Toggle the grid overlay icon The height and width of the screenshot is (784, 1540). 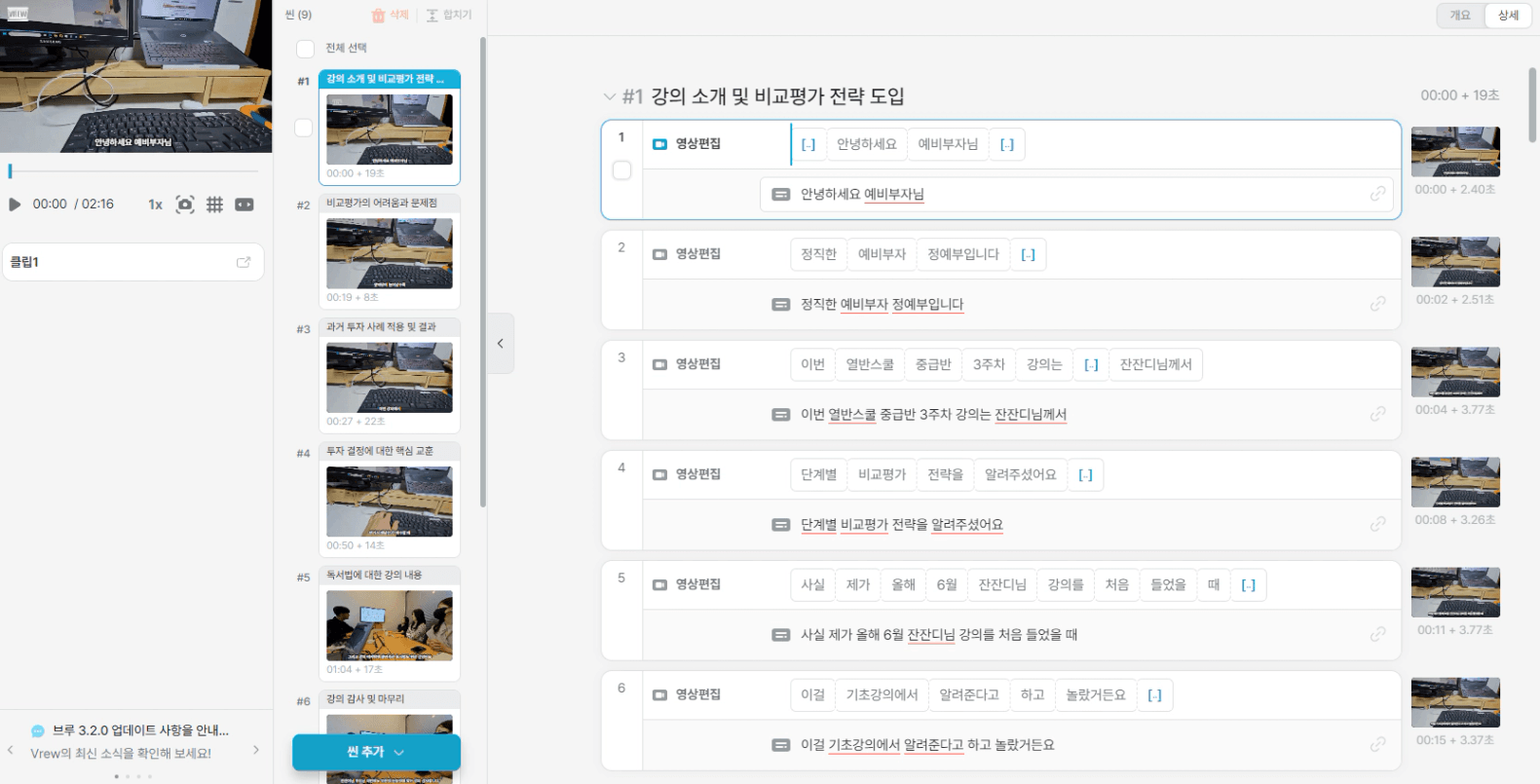pos(214,205)
